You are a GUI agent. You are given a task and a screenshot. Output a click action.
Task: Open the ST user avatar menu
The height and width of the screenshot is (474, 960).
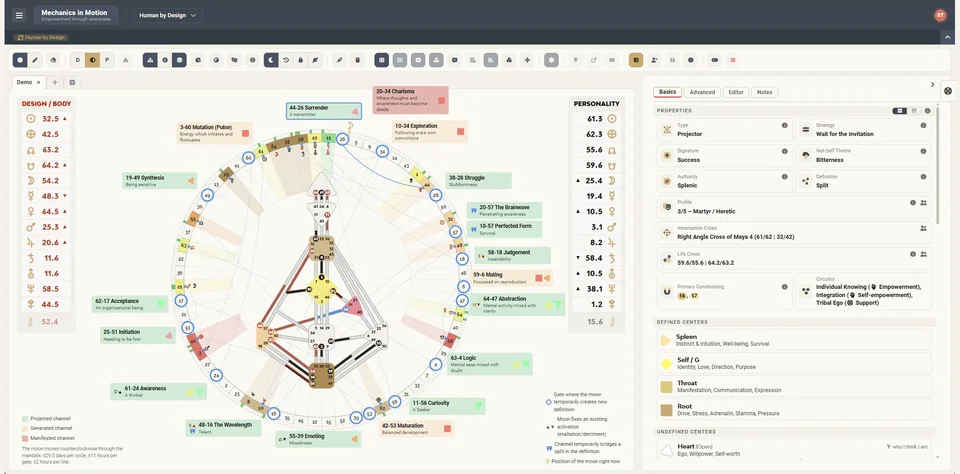tap(940, 15)
